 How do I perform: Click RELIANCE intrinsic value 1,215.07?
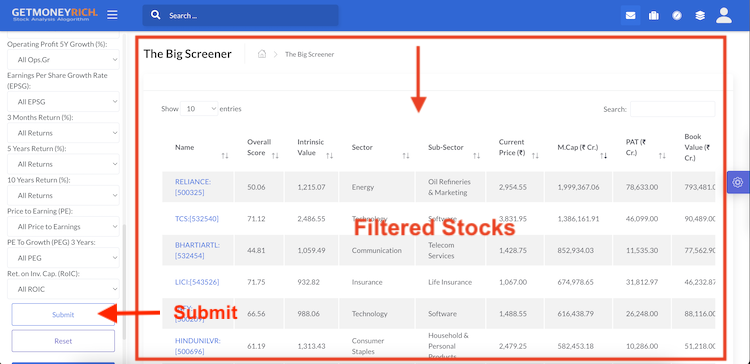click(x=311, y=187)
